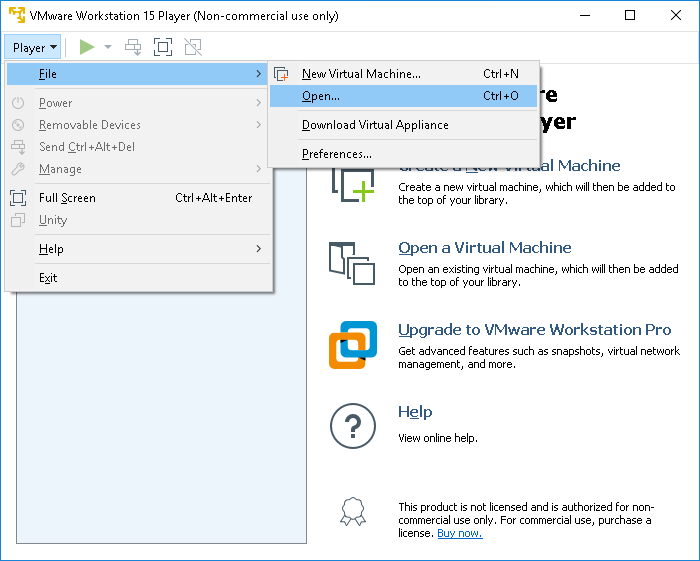Click the Unity mode toolbar icon
Viewport: 700px width, 561px height.
(x=193, y=47)
